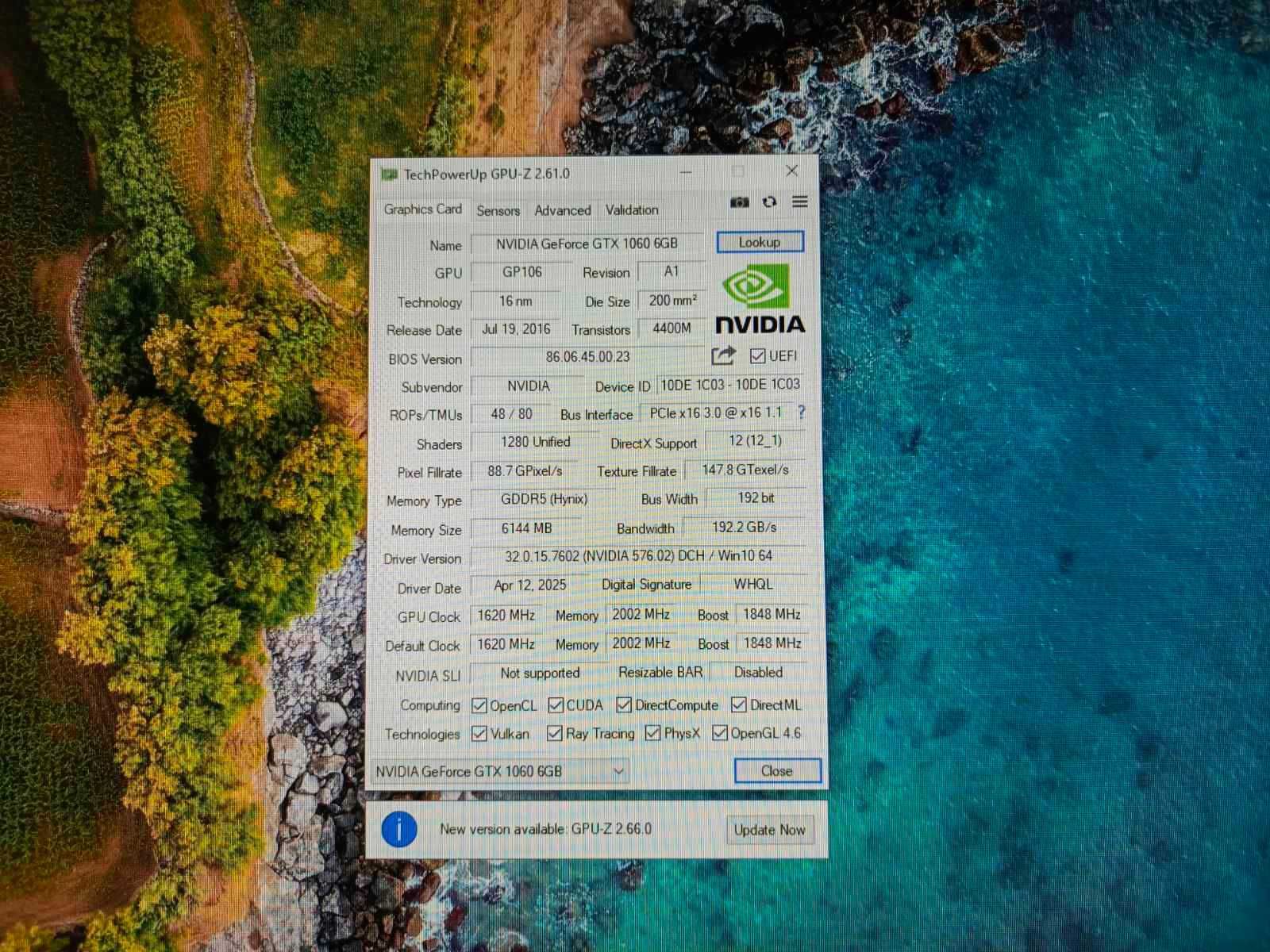Viewport: 1270px width, 952px height.
Task: Toggle the PhysX checkbox
Action: pos(653,733)
